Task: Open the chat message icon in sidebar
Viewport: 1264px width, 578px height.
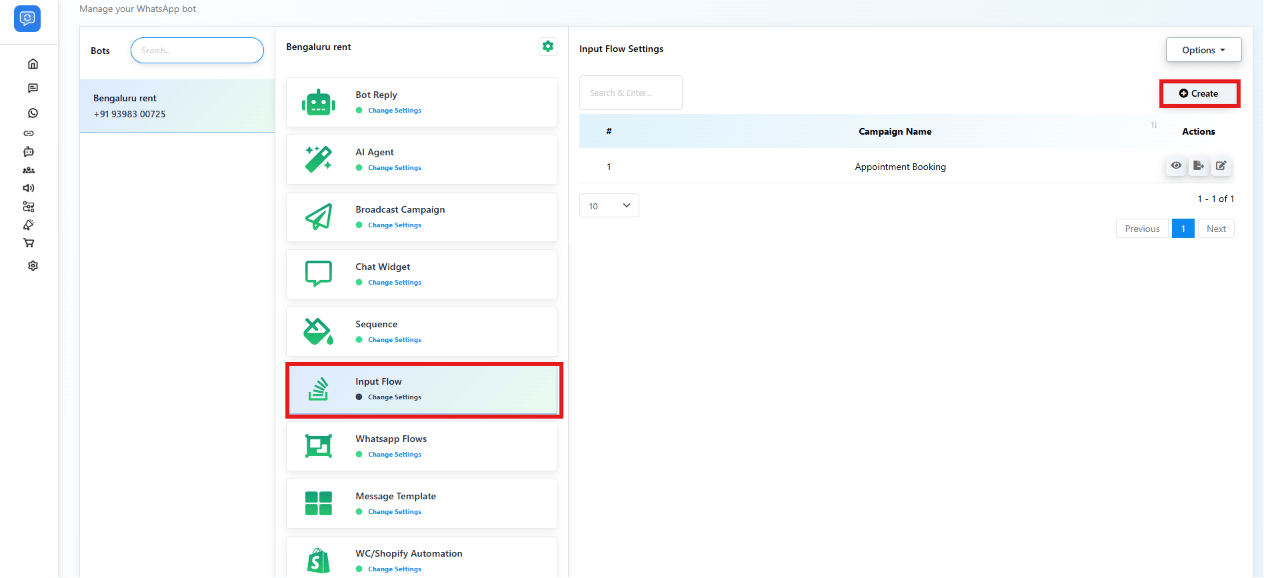Action: click(33, 88)
